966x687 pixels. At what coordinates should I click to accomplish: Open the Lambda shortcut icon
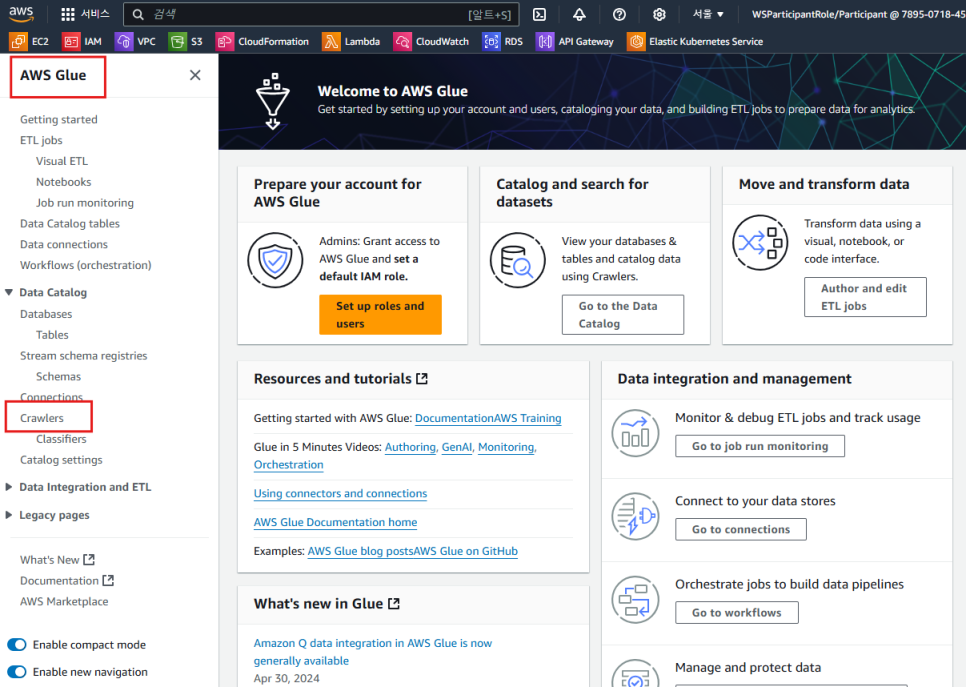tap(331, 41)
